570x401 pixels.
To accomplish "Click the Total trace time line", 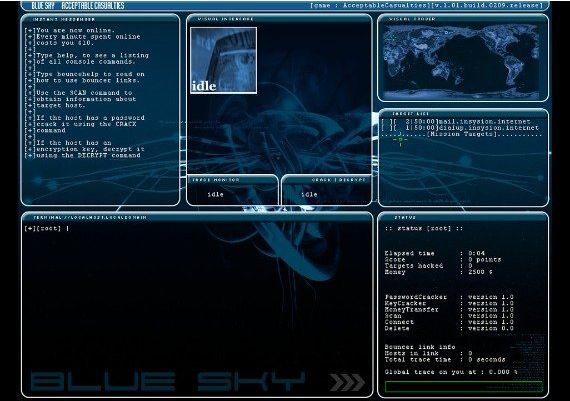I will click(445, 360).
